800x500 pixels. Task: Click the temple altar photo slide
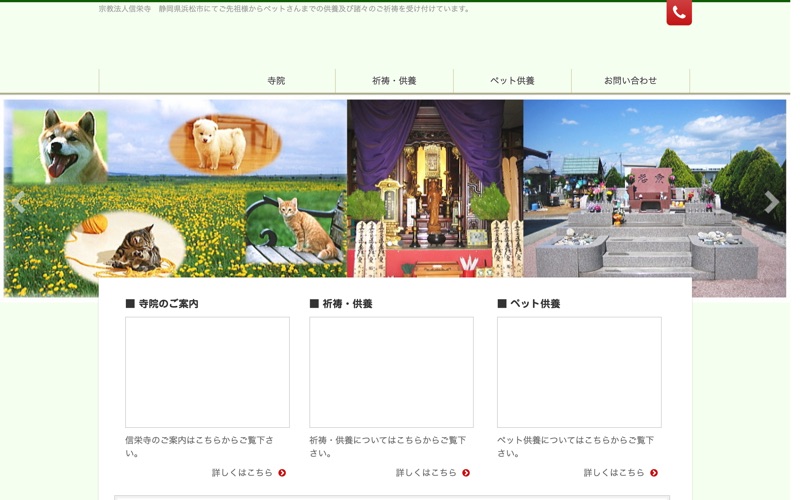point(435,189)
